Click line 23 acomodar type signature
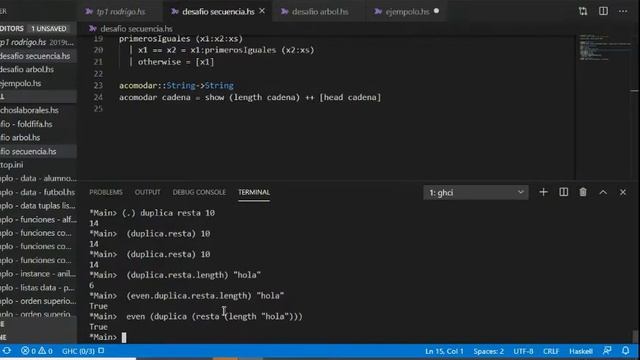640x360 pixels. tap(176, 86)
